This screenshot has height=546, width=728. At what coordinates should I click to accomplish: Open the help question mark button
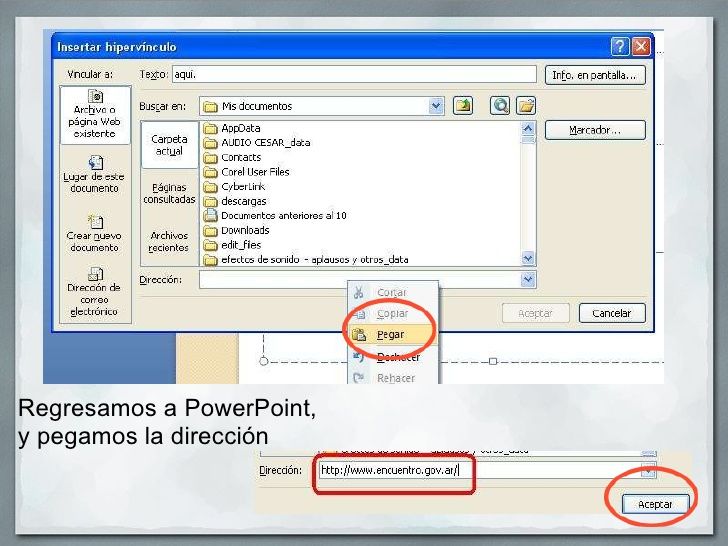620,46
